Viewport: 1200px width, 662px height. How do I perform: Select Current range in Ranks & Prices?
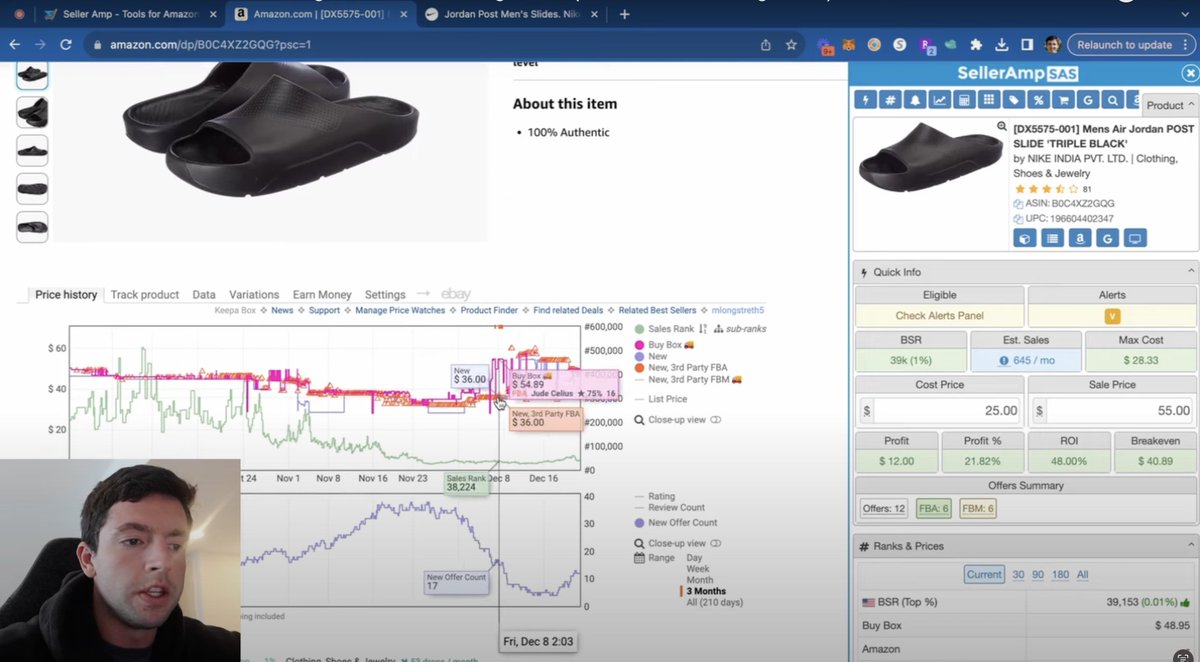coord(984,574)
